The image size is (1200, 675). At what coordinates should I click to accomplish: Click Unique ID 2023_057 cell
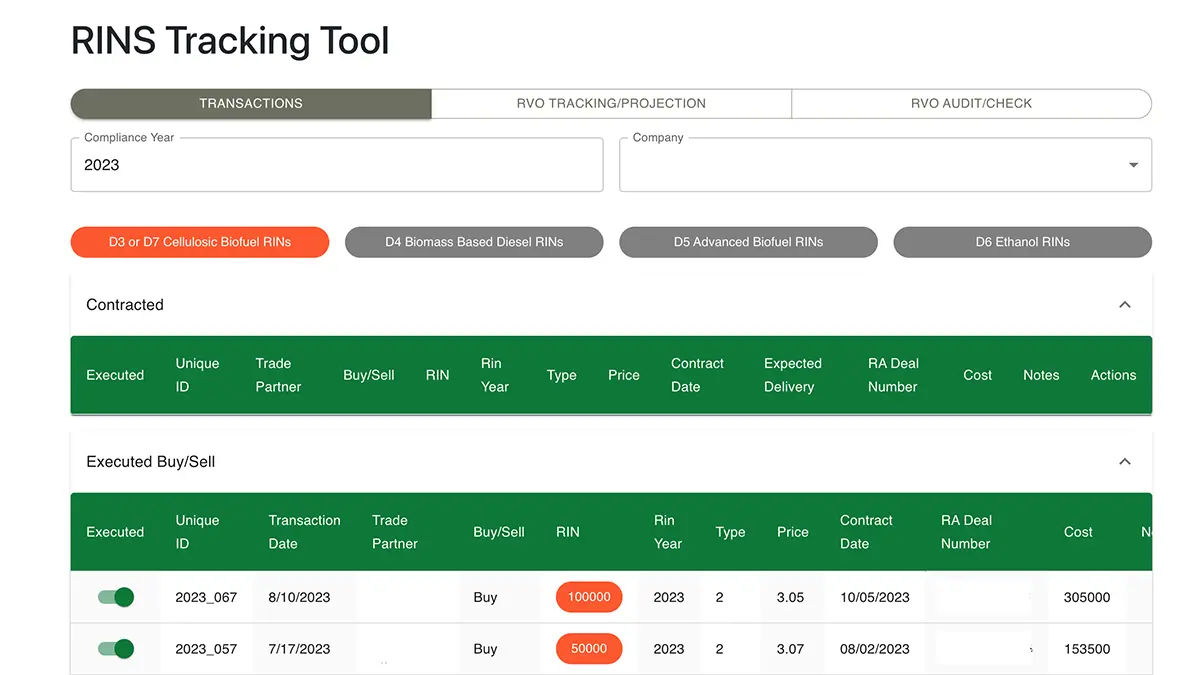206,649
